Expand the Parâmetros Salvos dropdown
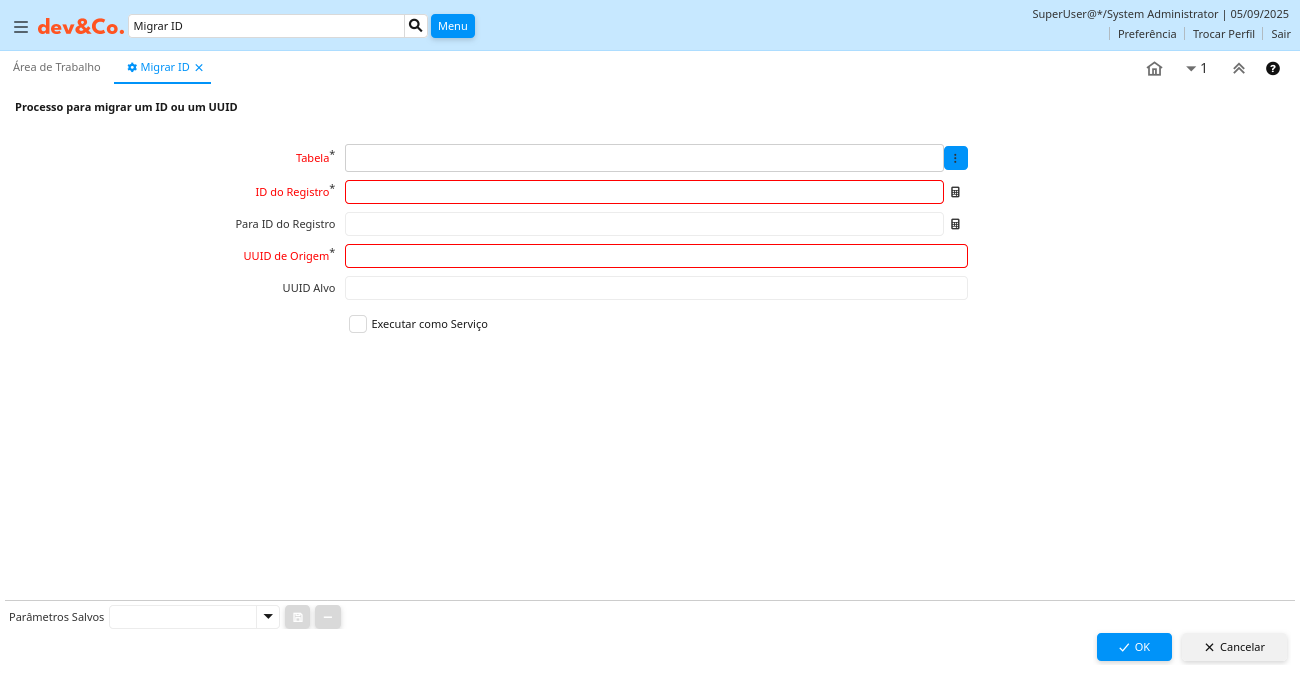The image size is (1300, 674). click(267, 617)
